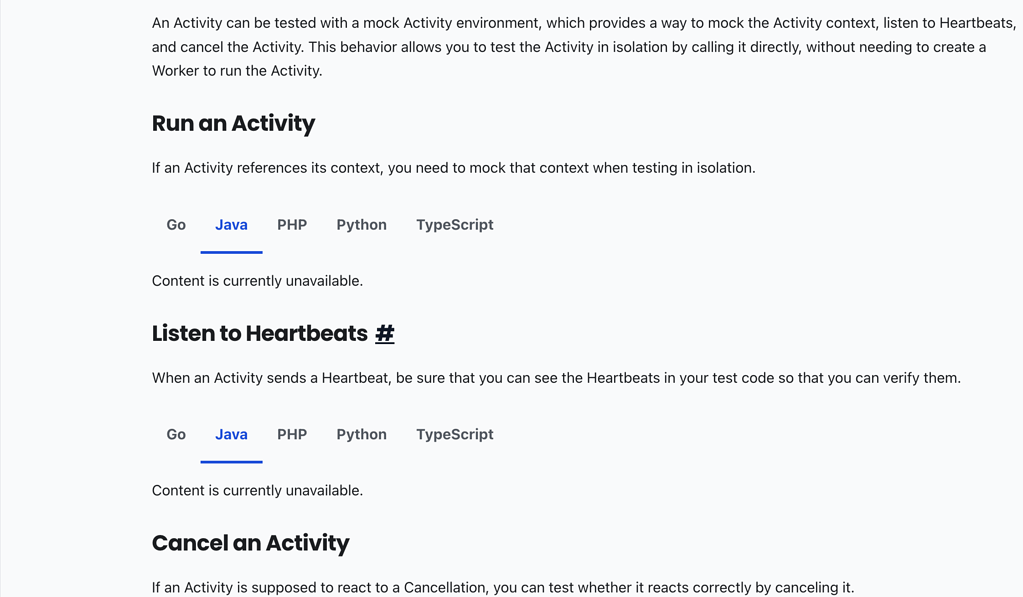Select the TypeScript tab under Run an Activity
The image size is (1023, 597).
pos(454,224)
